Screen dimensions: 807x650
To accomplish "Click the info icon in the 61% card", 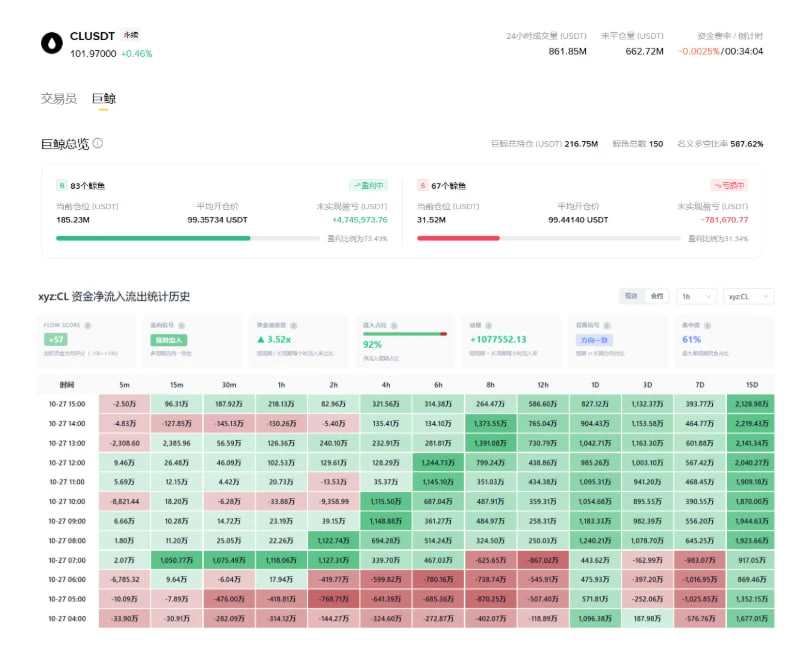I will [x=707, y=325].
